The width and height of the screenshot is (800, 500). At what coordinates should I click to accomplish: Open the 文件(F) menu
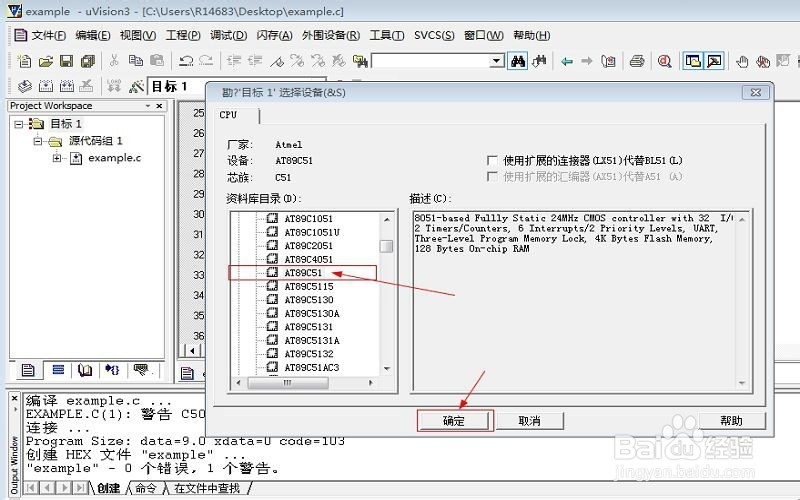point(49,35)
